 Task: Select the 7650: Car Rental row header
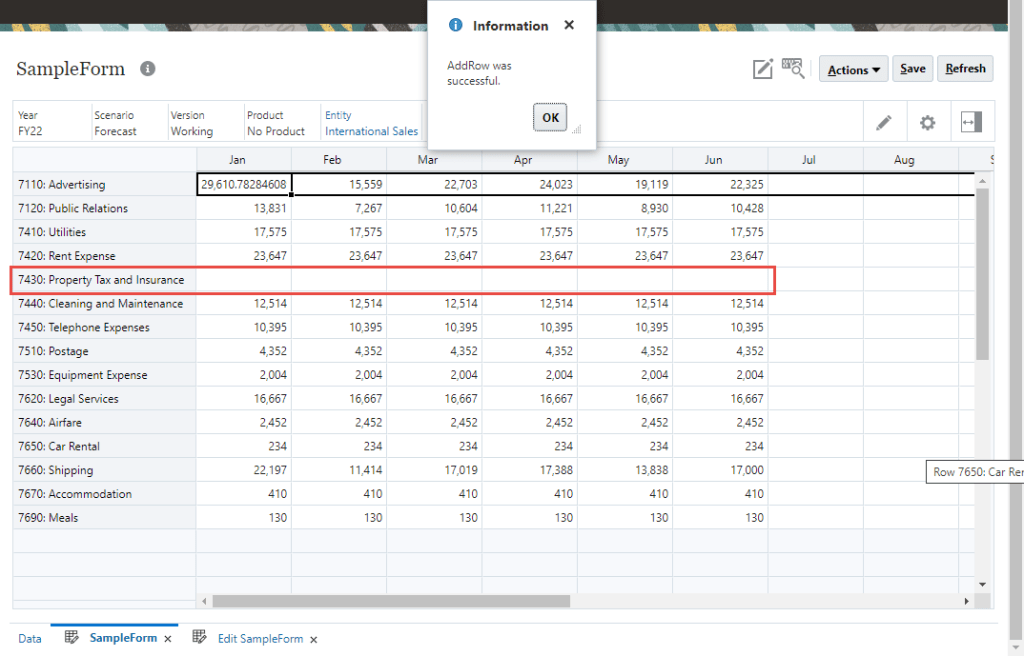click(59, 446)
